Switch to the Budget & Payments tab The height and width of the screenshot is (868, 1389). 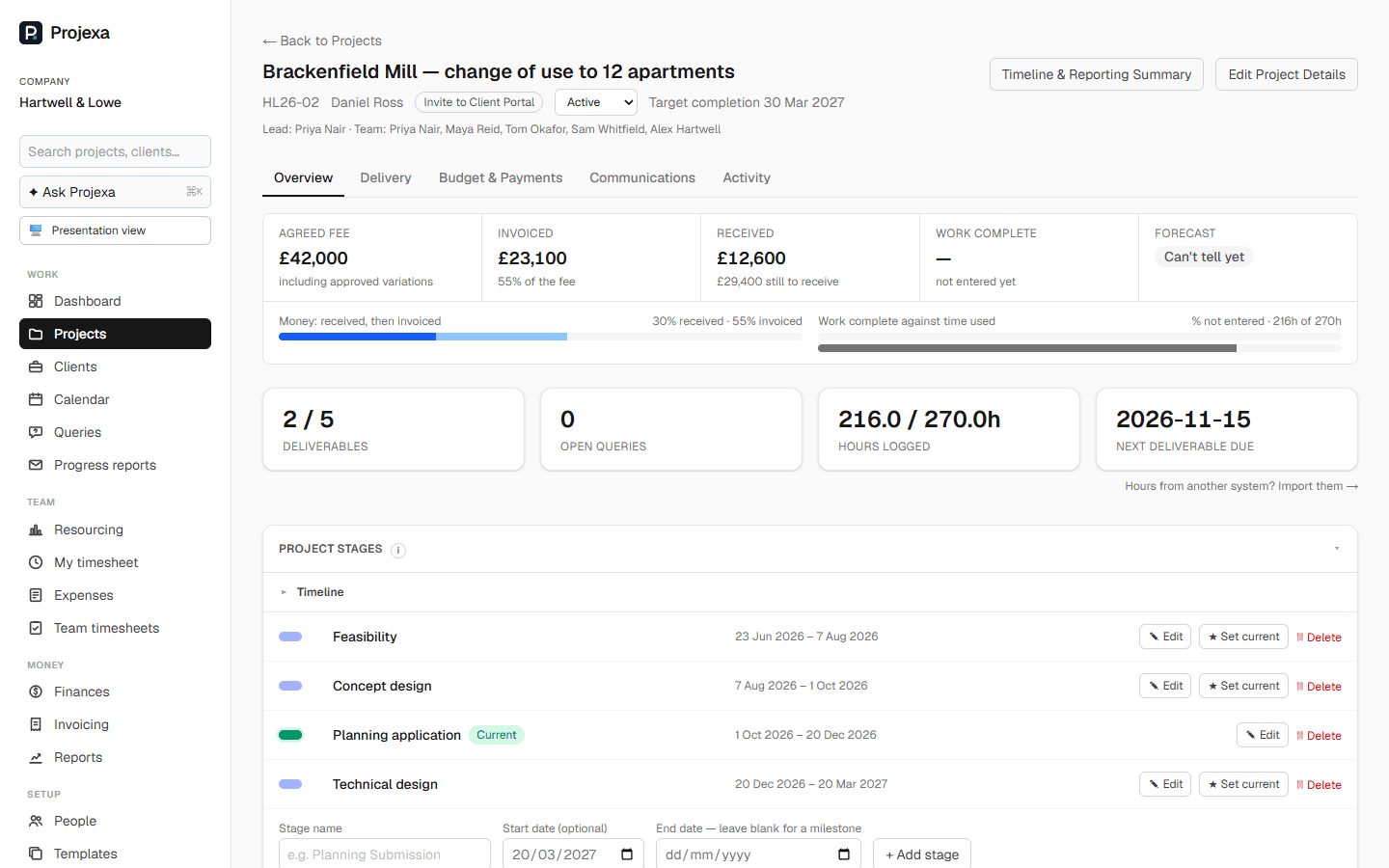pos(501,177)
